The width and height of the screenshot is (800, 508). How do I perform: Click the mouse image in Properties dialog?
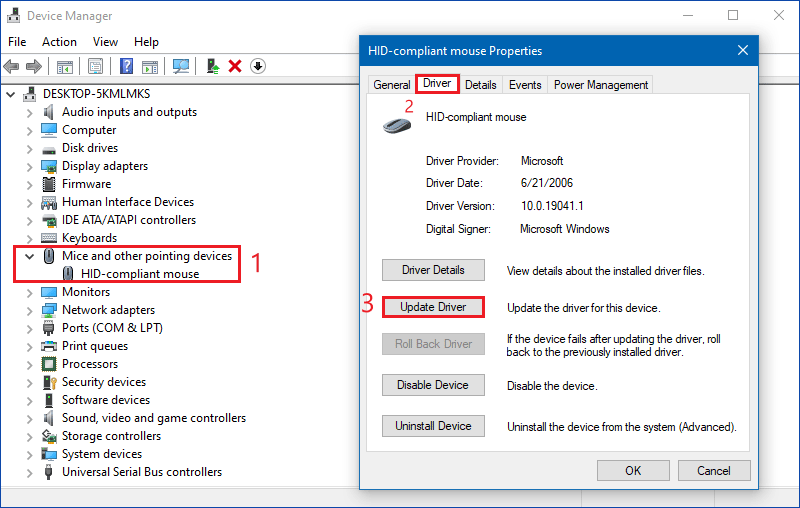(397, 125)
